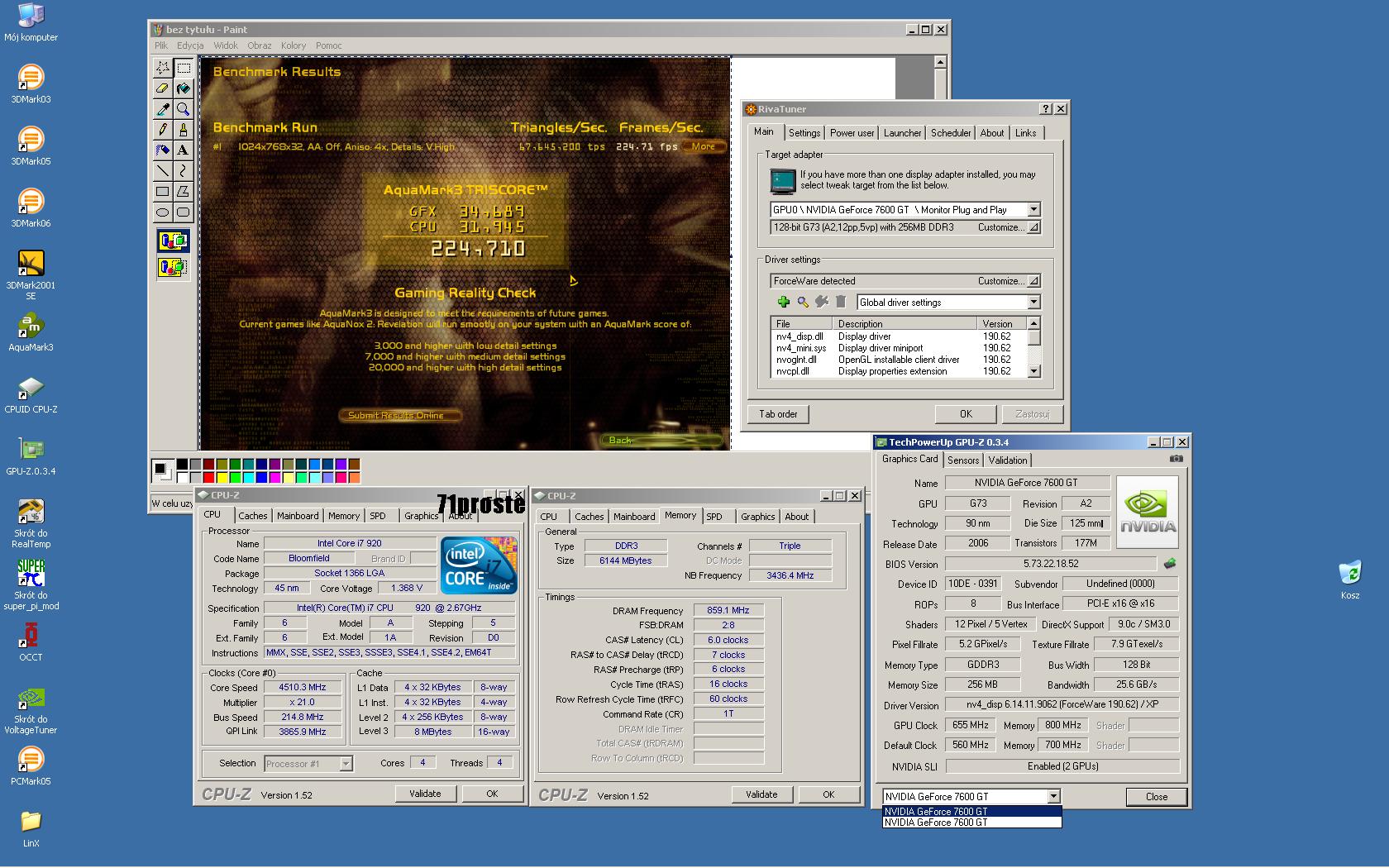Open the Global driver settings dropdown
1389x868 pixels.
pyautogui.click(x=1033, y=303)
